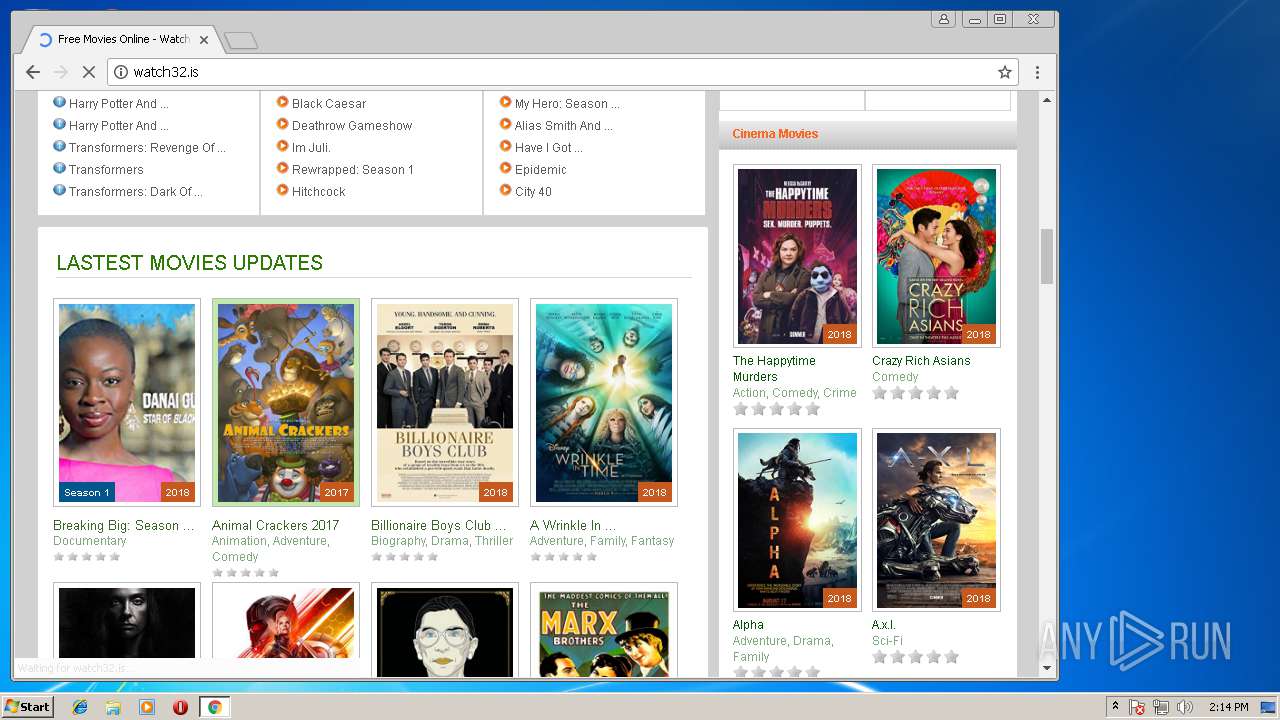Select the Free Movies Online tab
The image size is (1280, 720).
123,39
